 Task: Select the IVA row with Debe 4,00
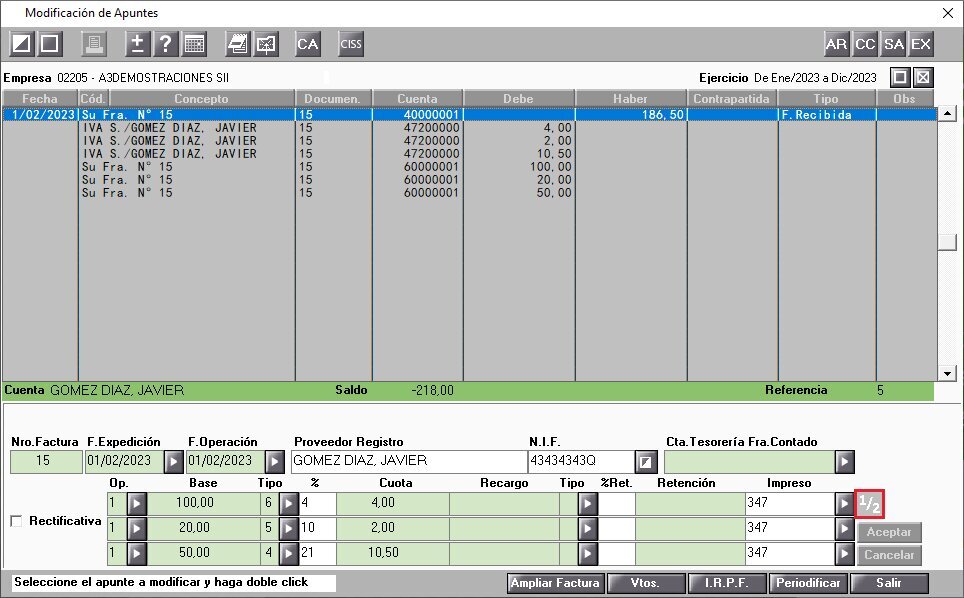470,128
